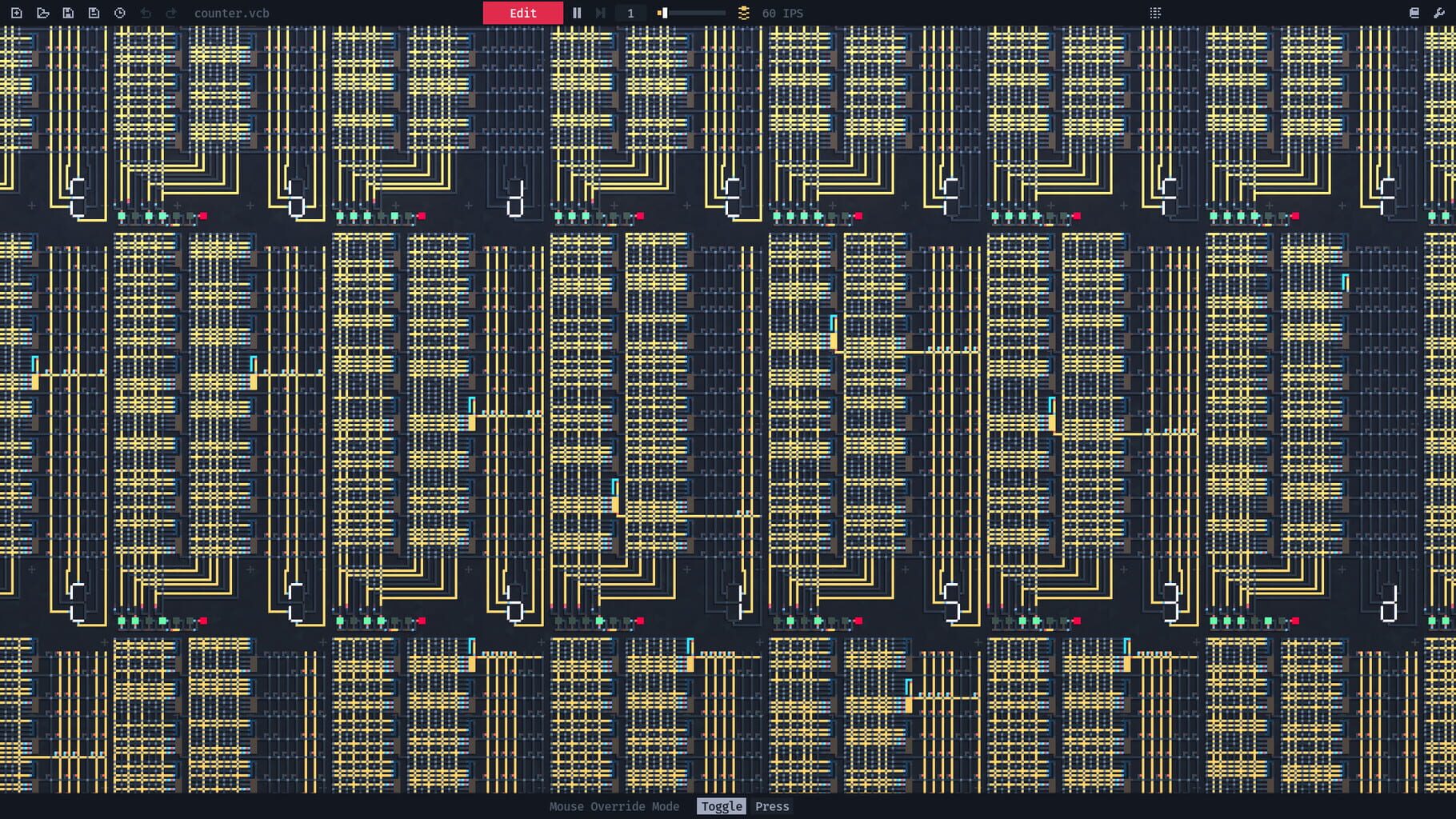1456x819 pixels.
Task: Advance the simulation with the step icon
Action: [x=600, y=13]
